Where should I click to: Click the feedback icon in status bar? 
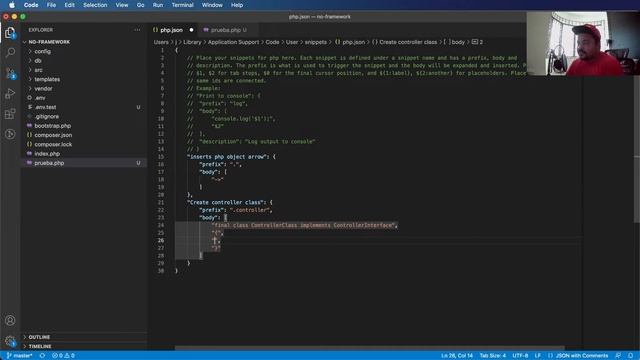tap(618, 356)
